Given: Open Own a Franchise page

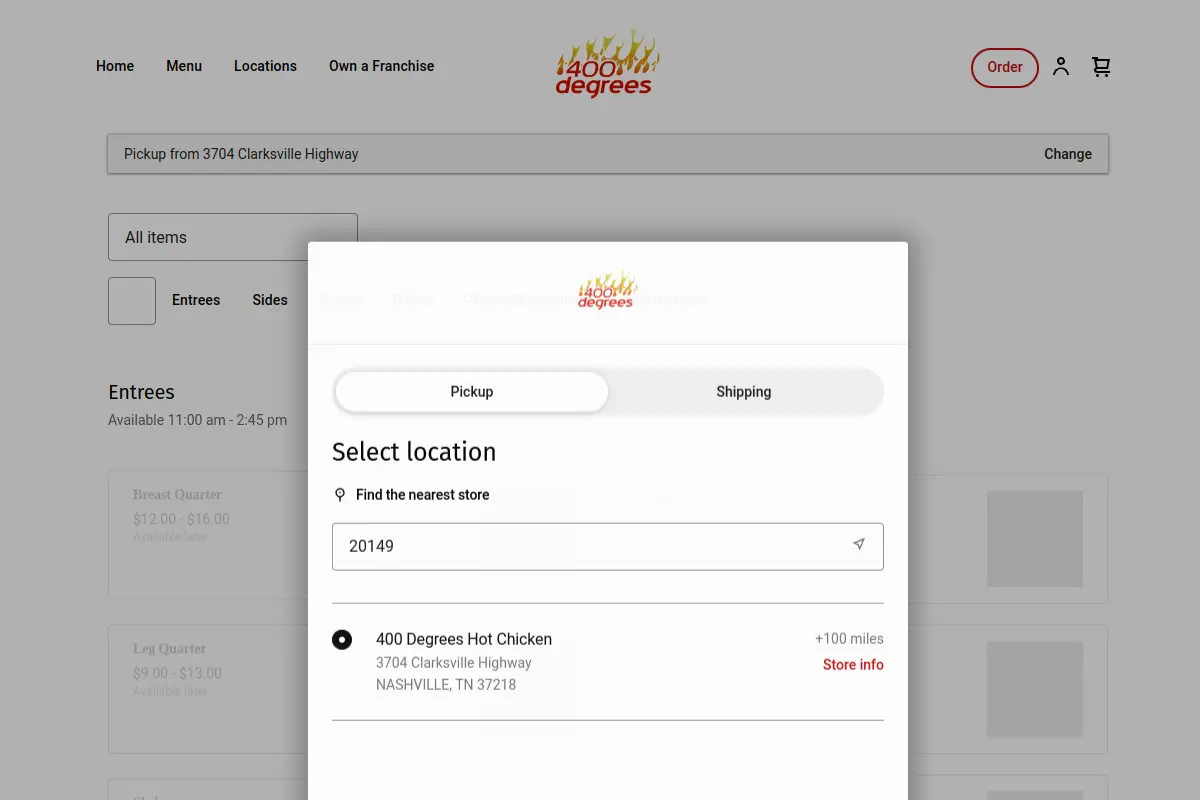Looking at the screenshot, I should (x=382, y=66).
